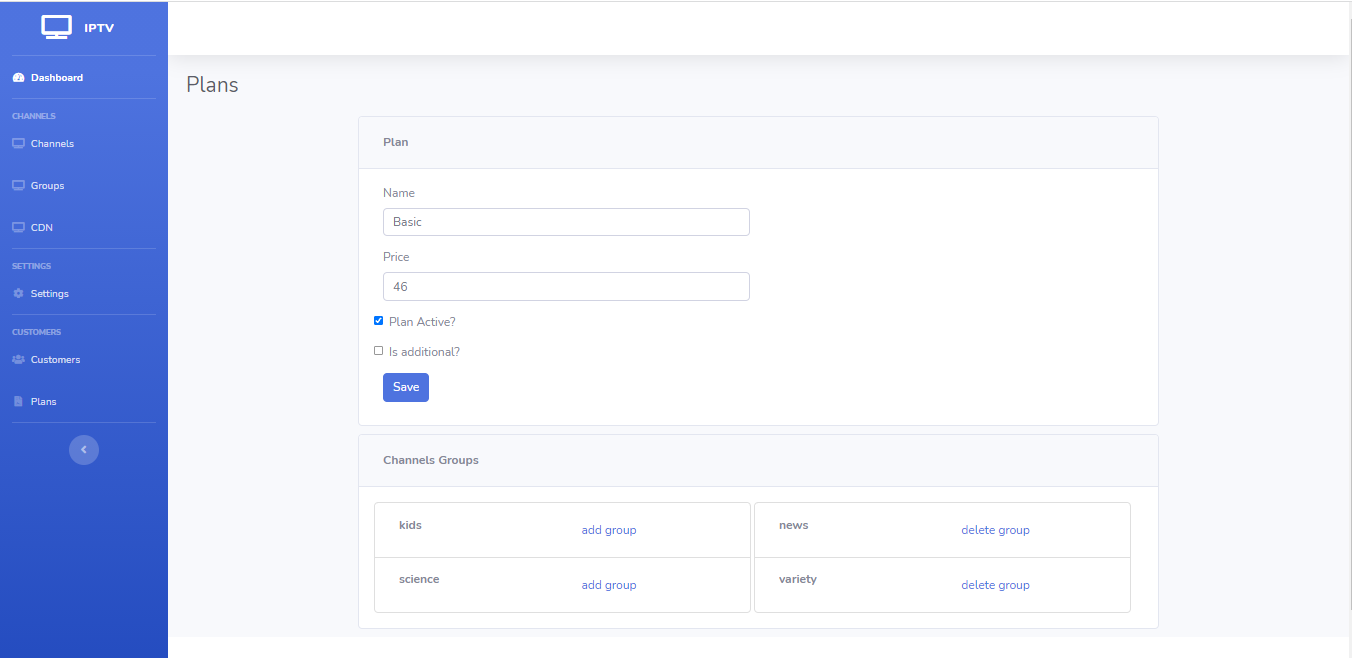Click the Customers people icon

pos(18,360)
